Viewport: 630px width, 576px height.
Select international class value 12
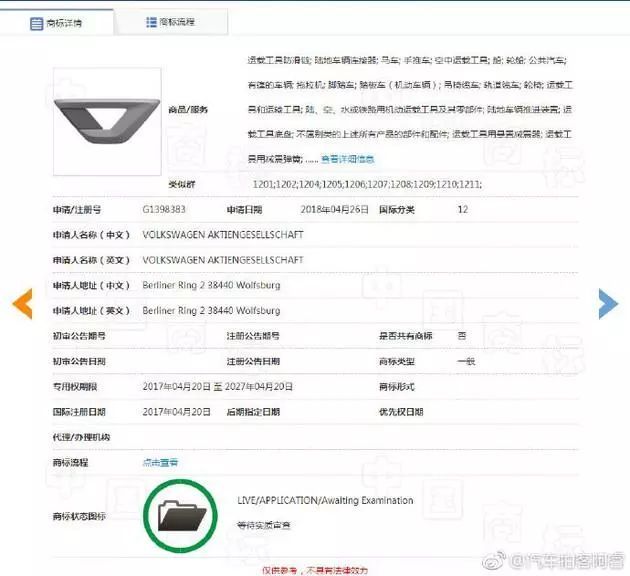[462, 209]
